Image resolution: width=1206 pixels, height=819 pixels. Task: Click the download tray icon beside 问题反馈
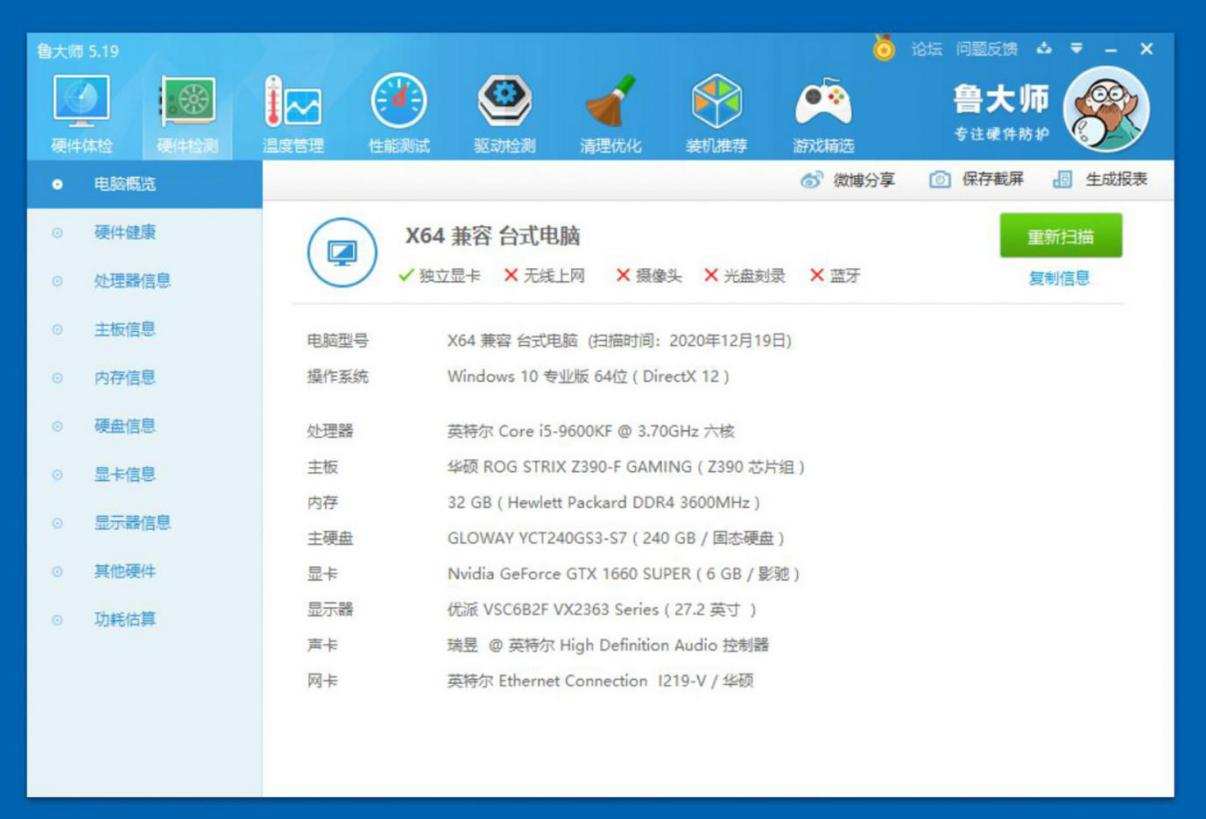pyautogui.click(x=1046, y=48)
